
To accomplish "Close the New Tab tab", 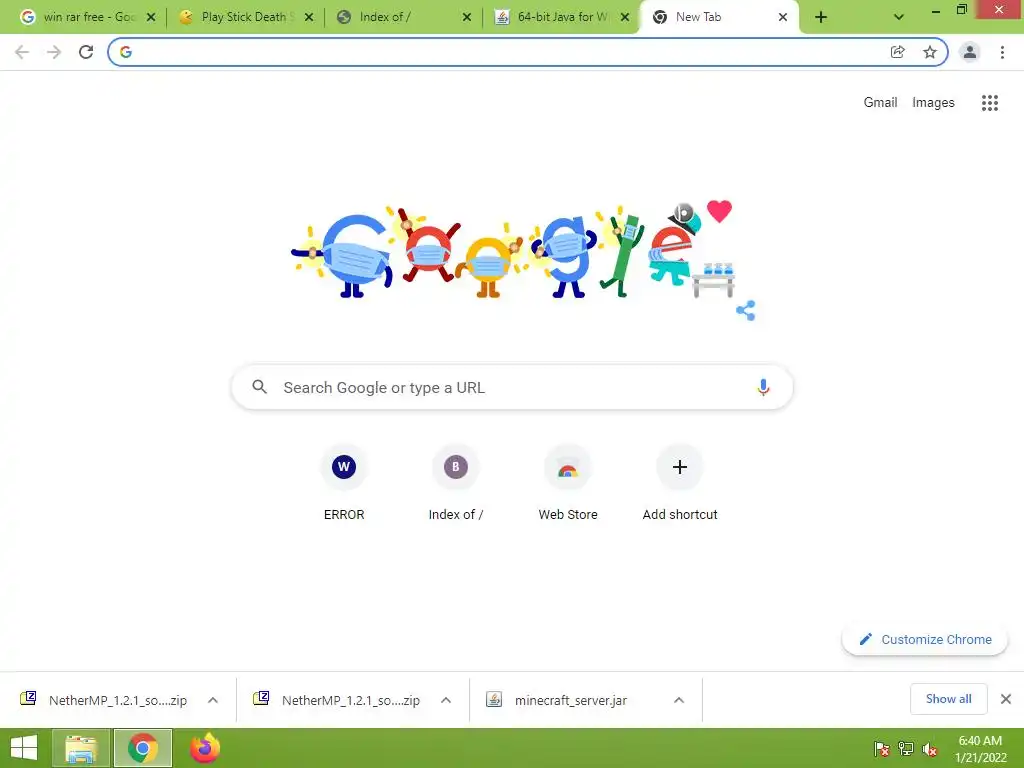I will coord(783,17).
